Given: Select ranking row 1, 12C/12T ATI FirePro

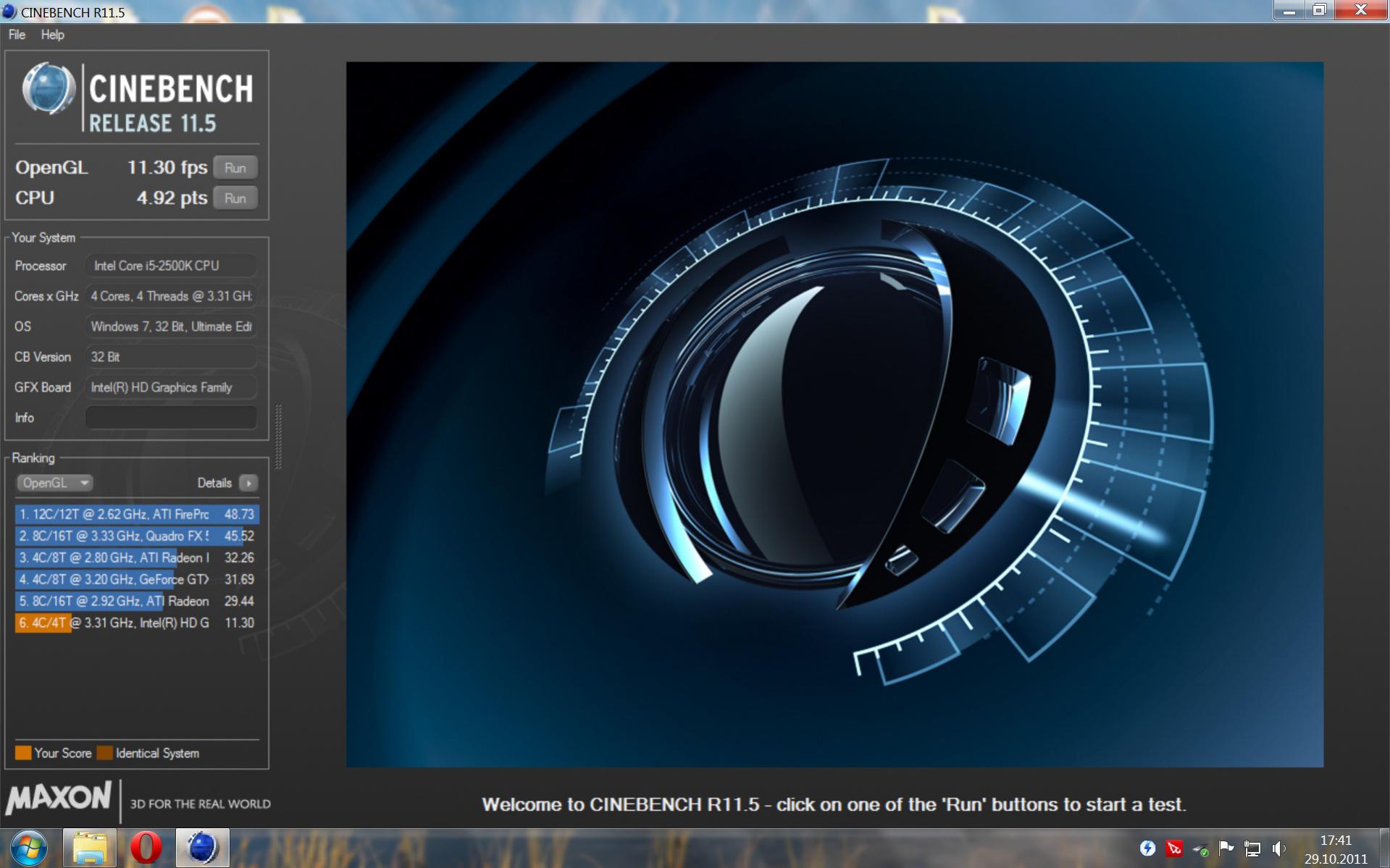Looking at the screenshot, I should 137,514.
